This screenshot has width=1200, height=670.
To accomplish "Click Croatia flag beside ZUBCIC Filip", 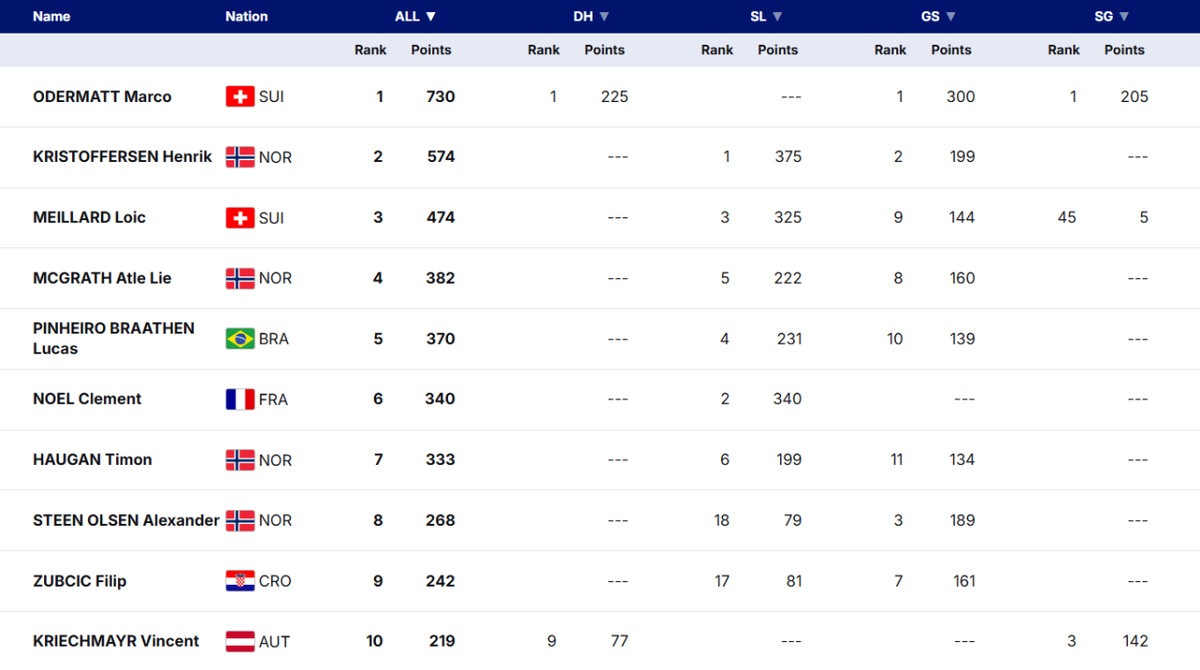I will tap(240, 581).
